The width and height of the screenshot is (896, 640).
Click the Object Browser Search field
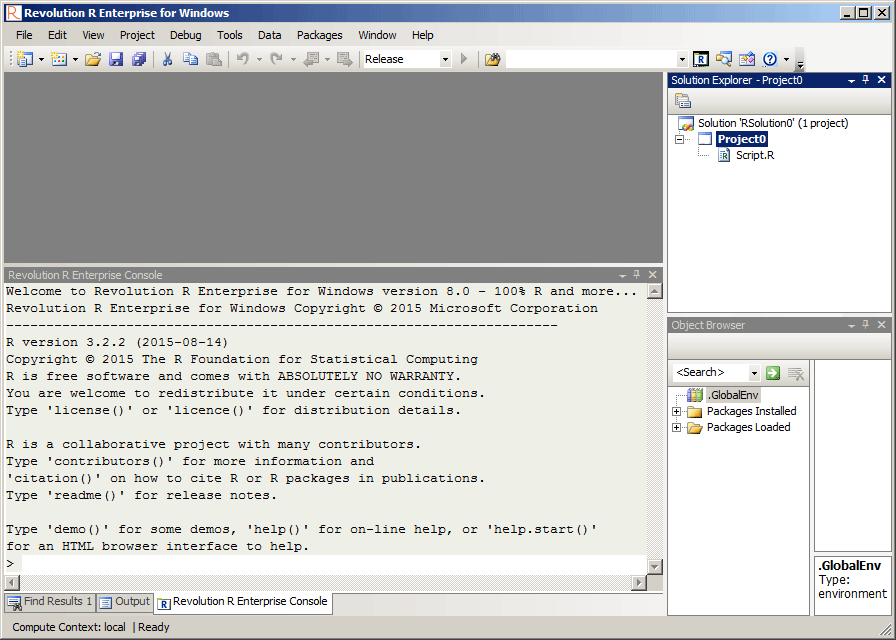pyautogui.click(x=710, y=373)
